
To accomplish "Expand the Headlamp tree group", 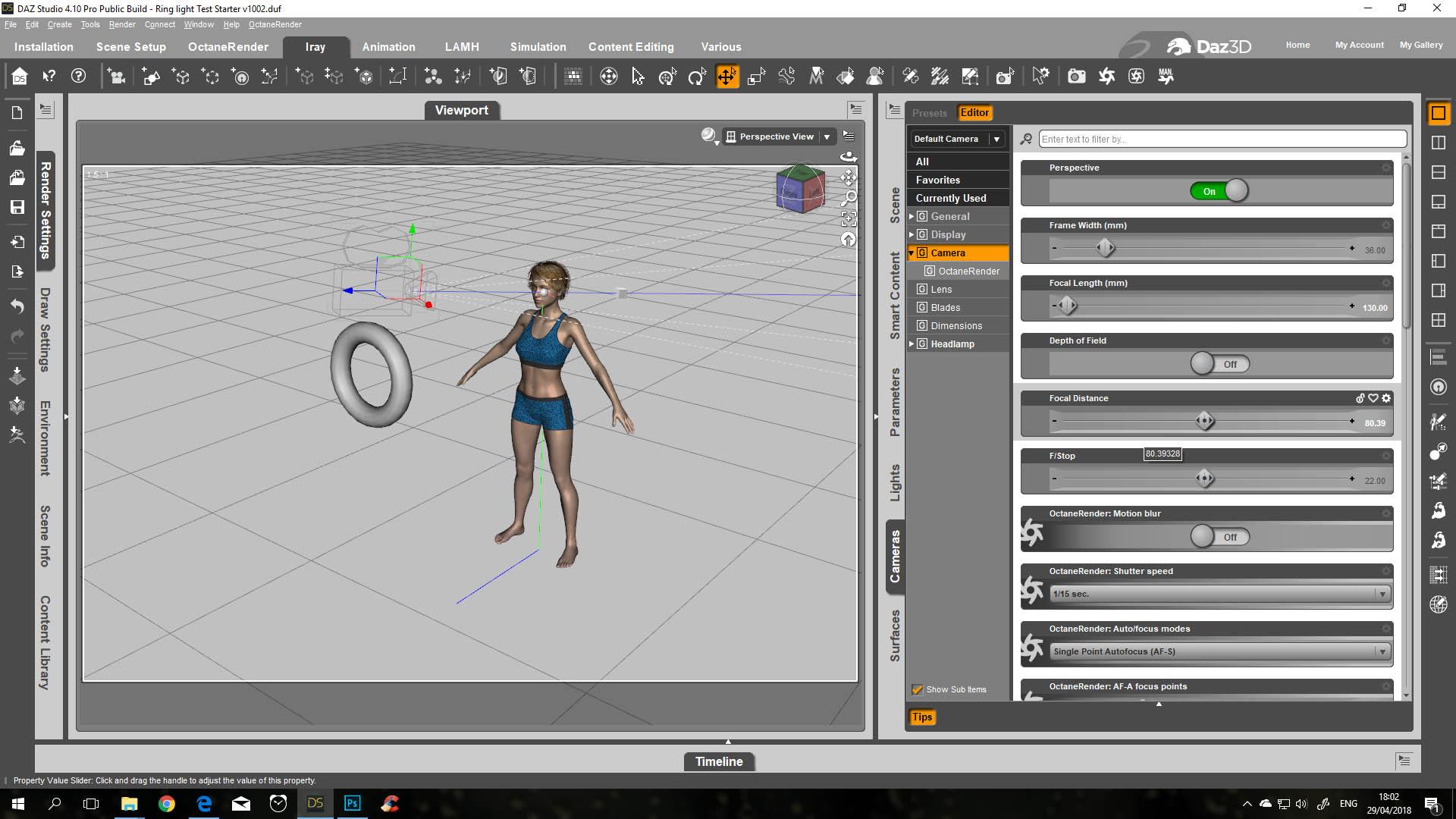I will [x=912, y=344].
